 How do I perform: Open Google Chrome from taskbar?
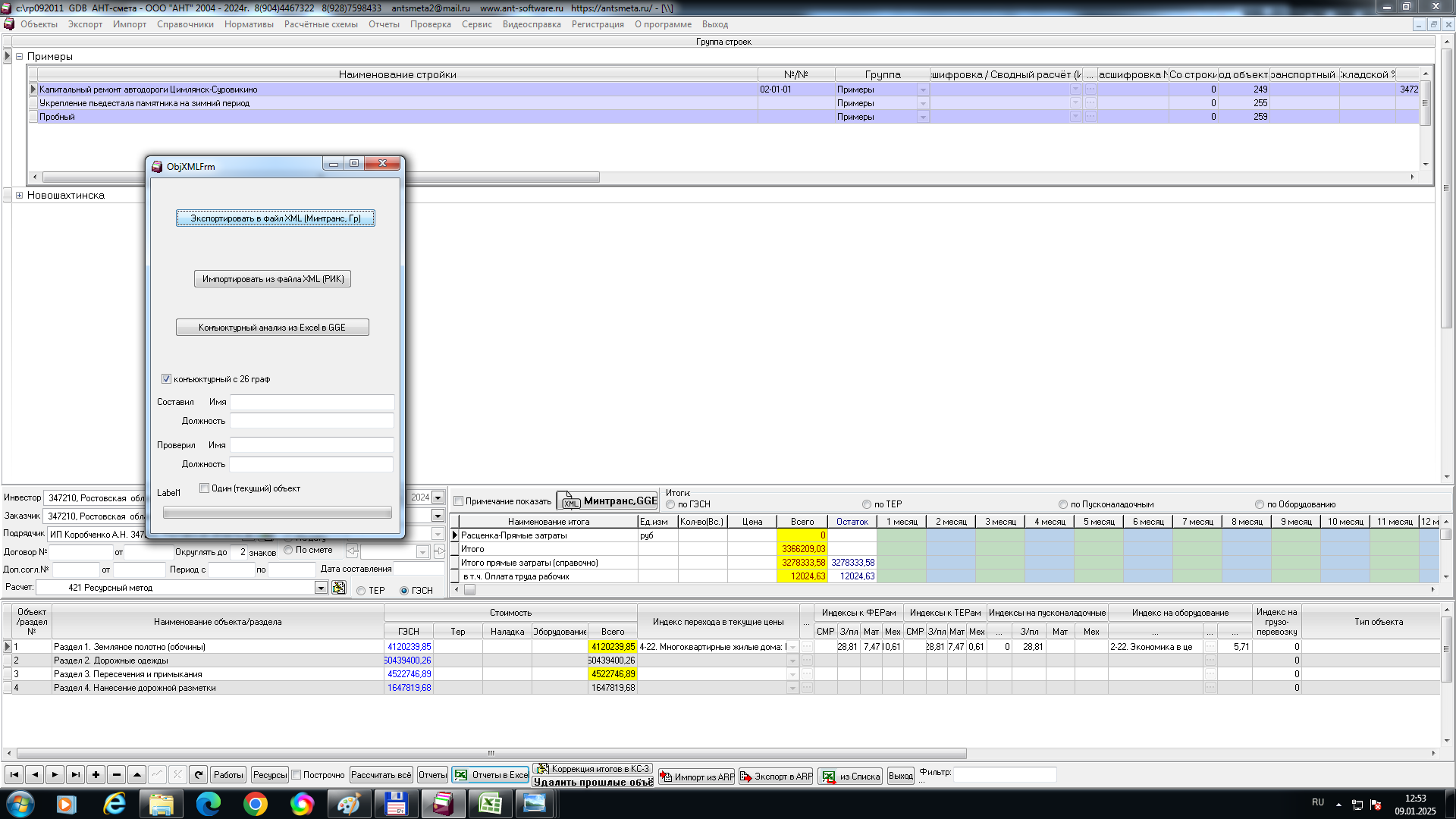256,804
